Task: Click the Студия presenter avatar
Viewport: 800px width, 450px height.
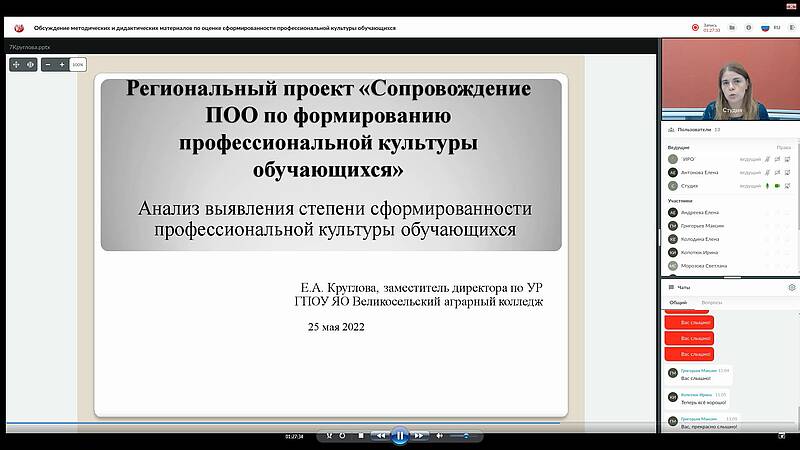Action: [x=673, y=186]
